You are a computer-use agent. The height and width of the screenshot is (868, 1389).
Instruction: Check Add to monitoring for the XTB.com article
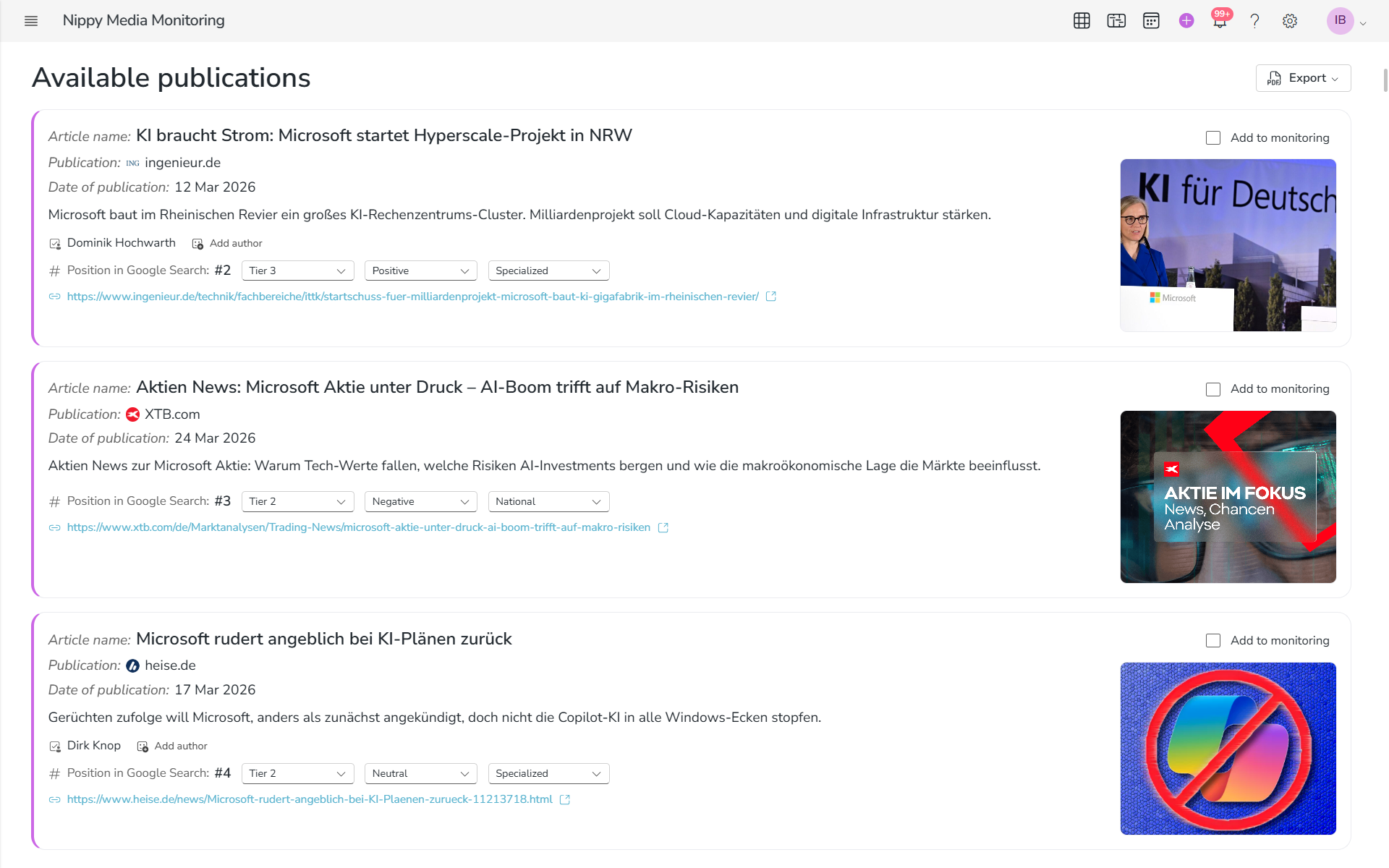coord(1213,388)
